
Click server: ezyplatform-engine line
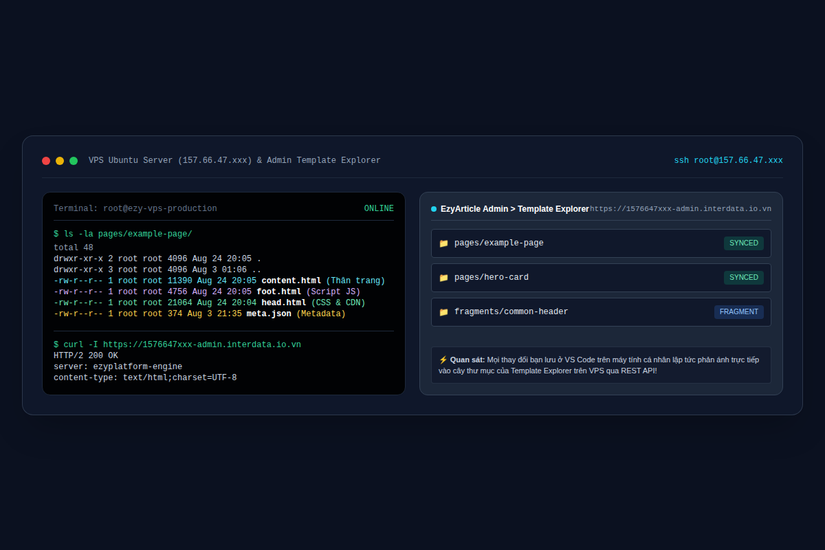(x=118, y=367)
